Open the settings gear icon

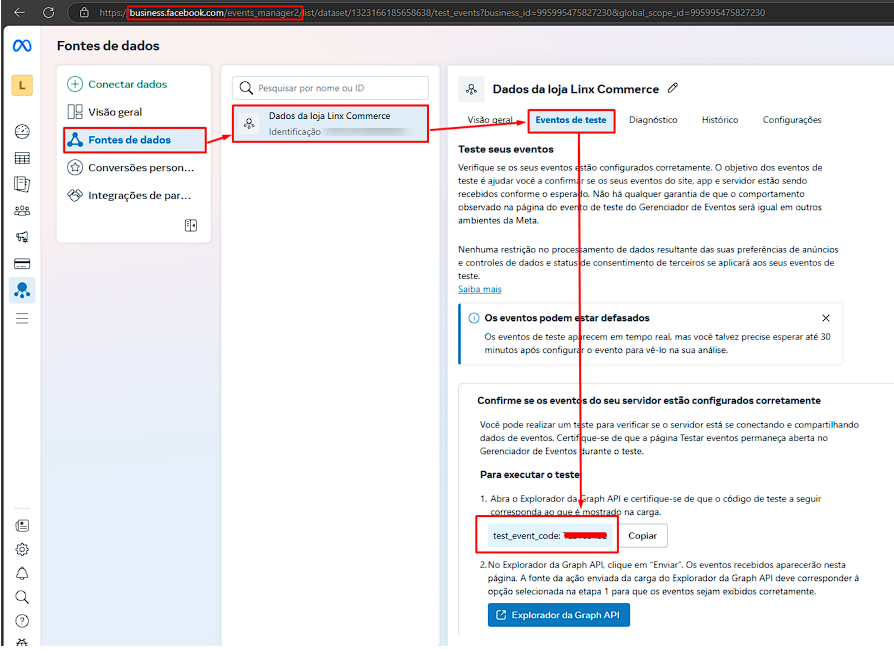point(22,550)
